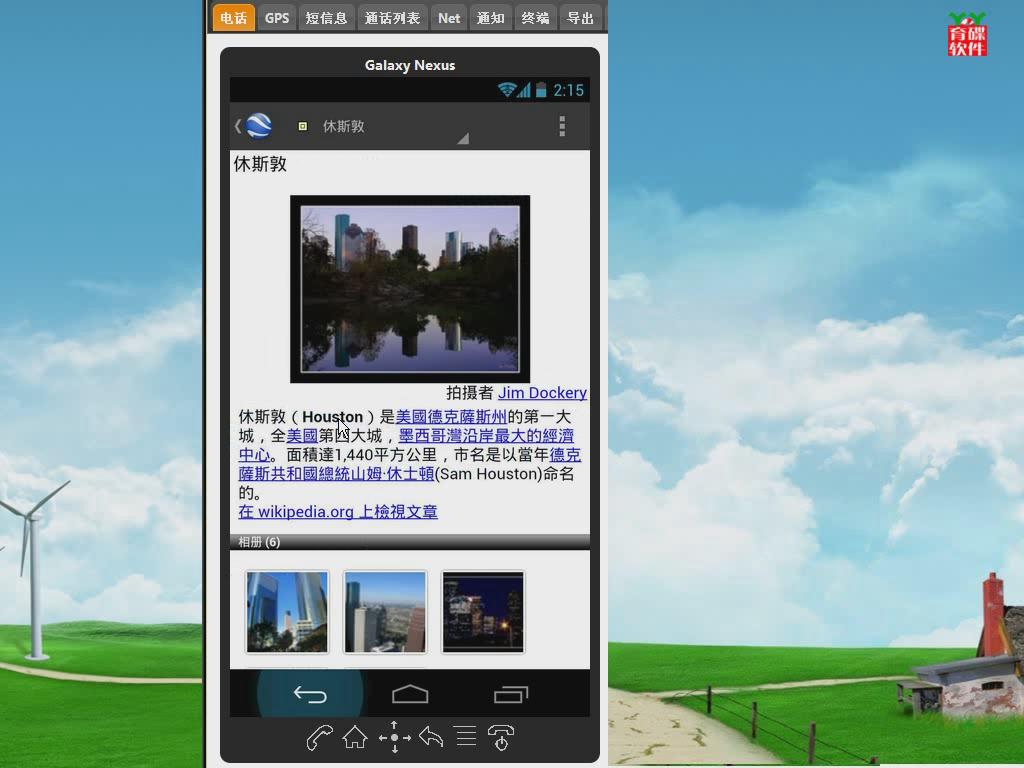Select the 终端 tab
Screen dimensions: 1024x768
point(536,18)
